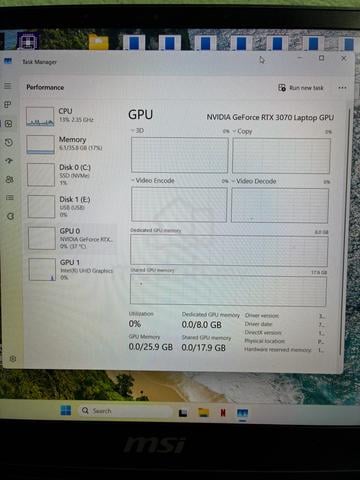The image size is (360, 480).
Task: Open the App history page icon
Action: pos(9,143)
